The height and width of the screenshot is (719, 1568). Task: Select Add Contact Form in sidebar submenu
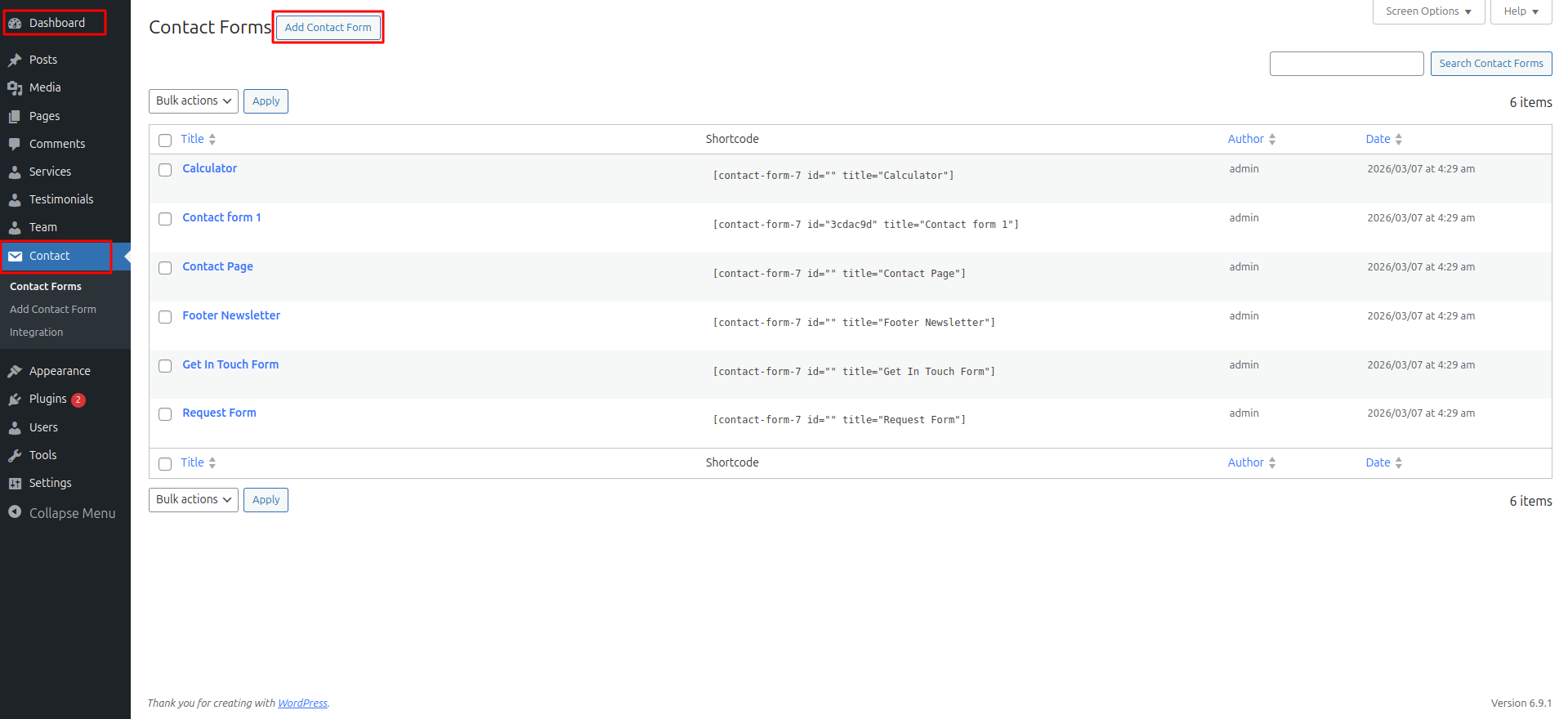tap(53, 310)
